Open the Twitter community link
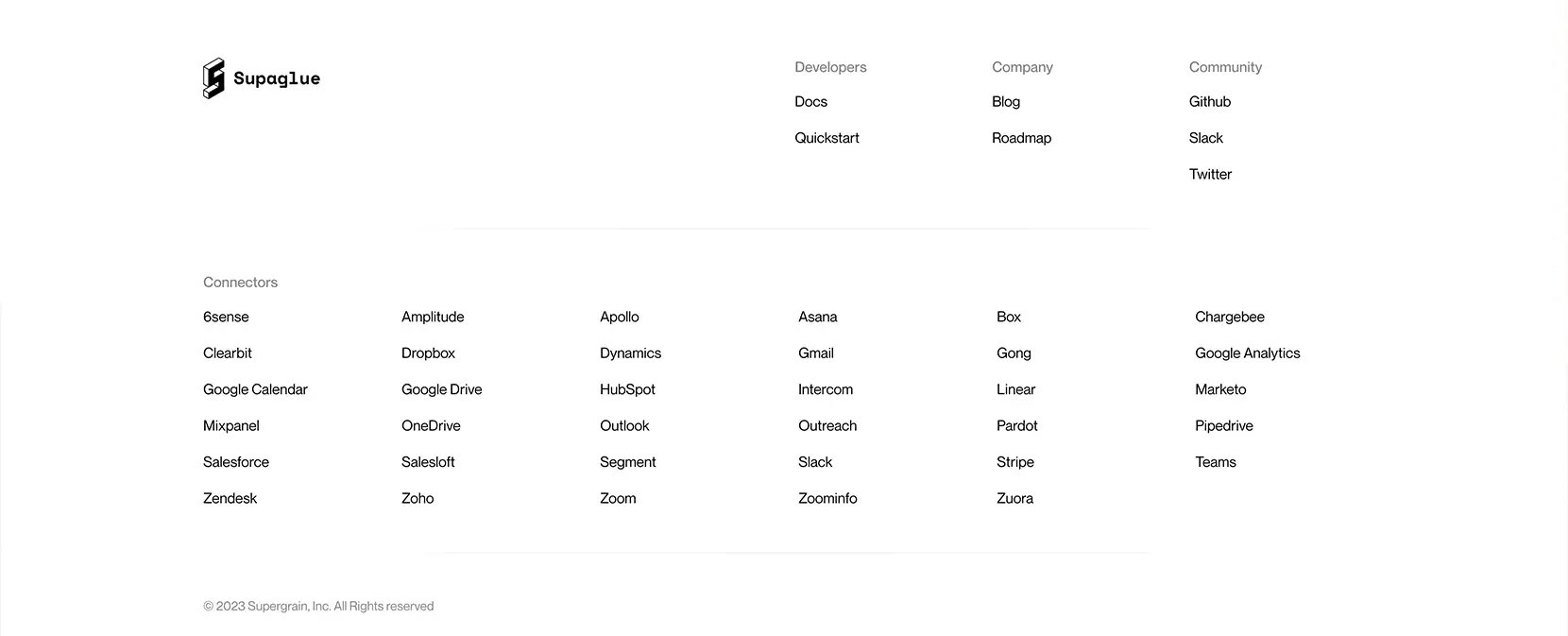Viewport: 1568px width, 636px height. click(1210, 174)
